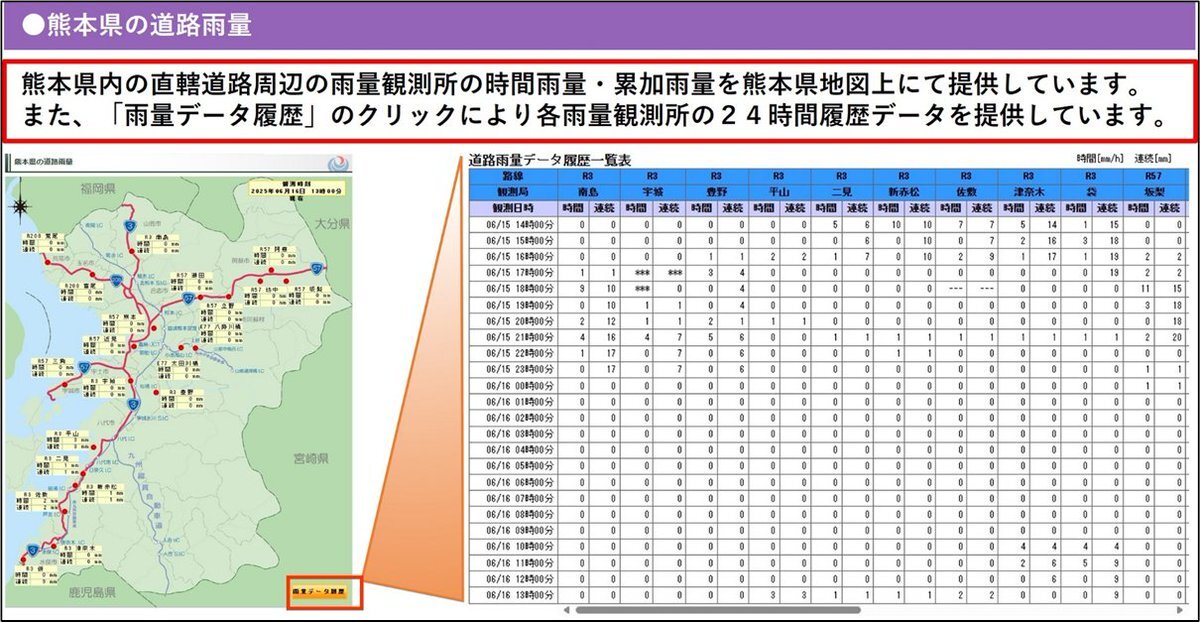Click the scrollbar's left arrow under the table
1200x622 pixels.
(567, 608)
